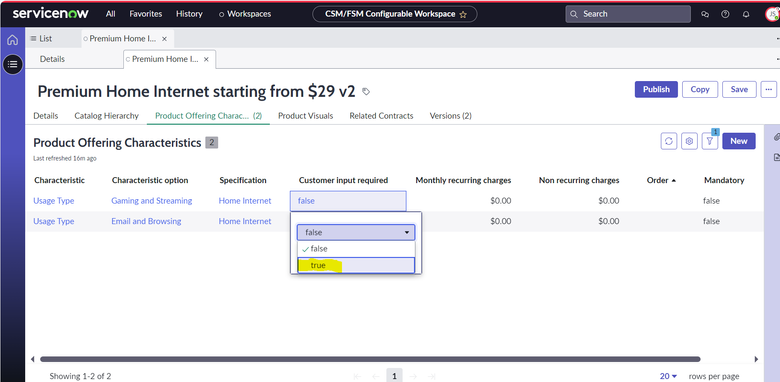
Task: Click the Save button
Action: (739, 89)
